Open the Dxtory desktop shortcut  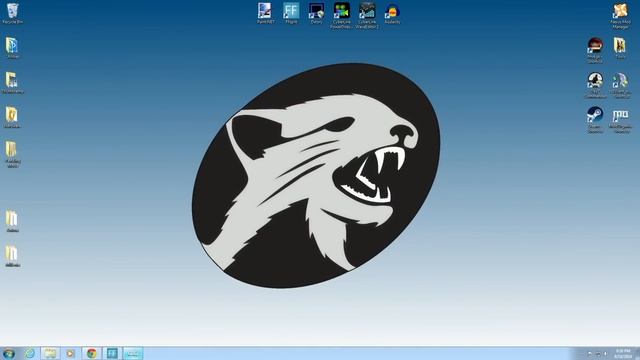tap(316, 13)
